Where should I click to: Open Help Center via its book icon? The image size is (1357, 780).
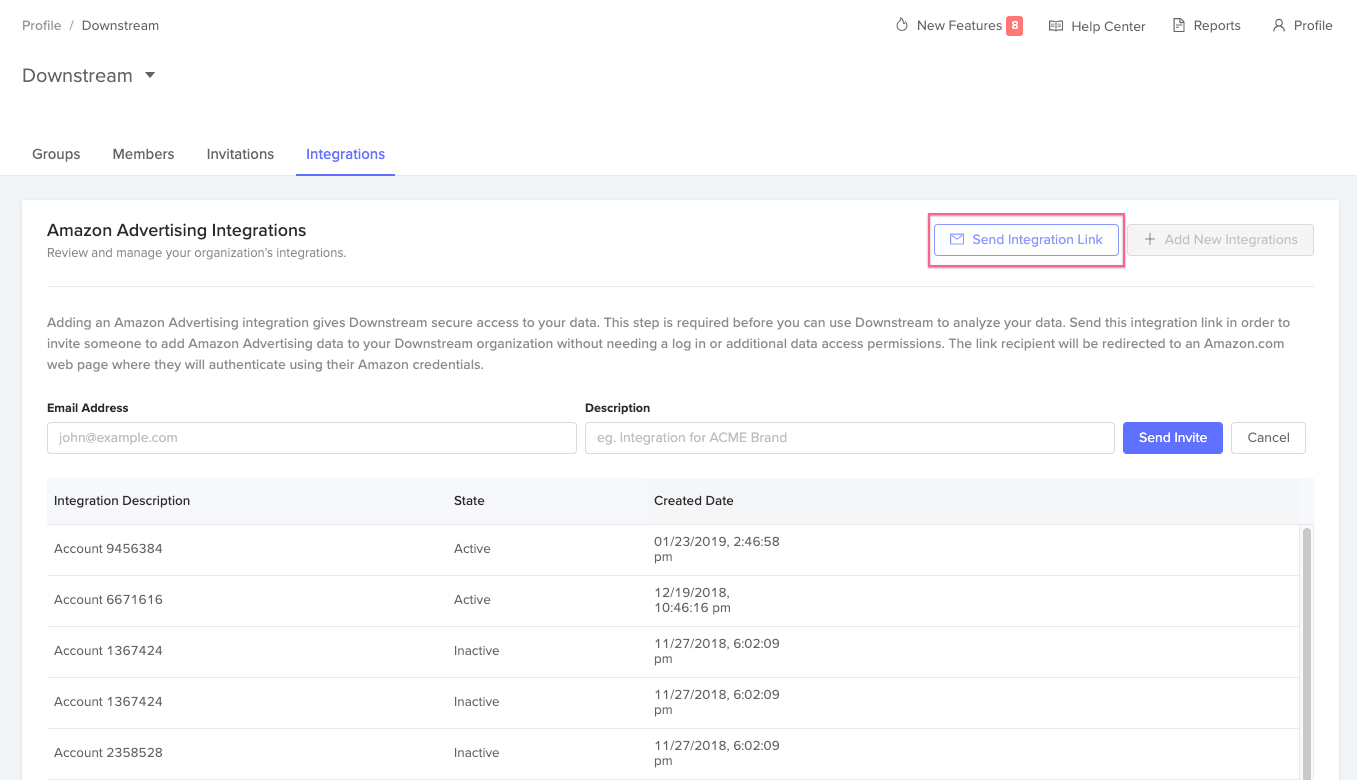[1057, 25]
